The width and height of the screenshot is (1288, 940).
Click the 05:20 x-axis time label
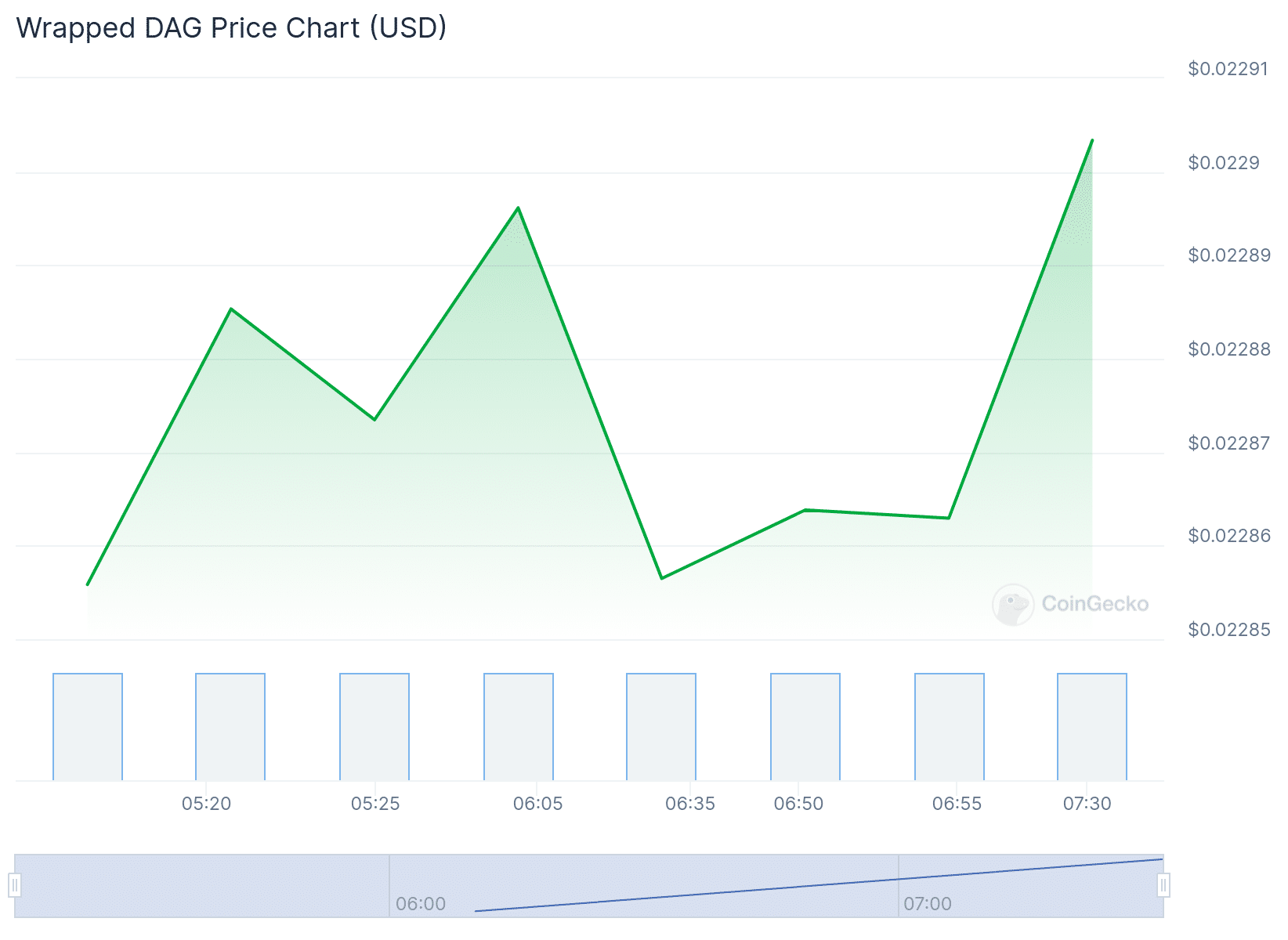[x=206, y=804]
